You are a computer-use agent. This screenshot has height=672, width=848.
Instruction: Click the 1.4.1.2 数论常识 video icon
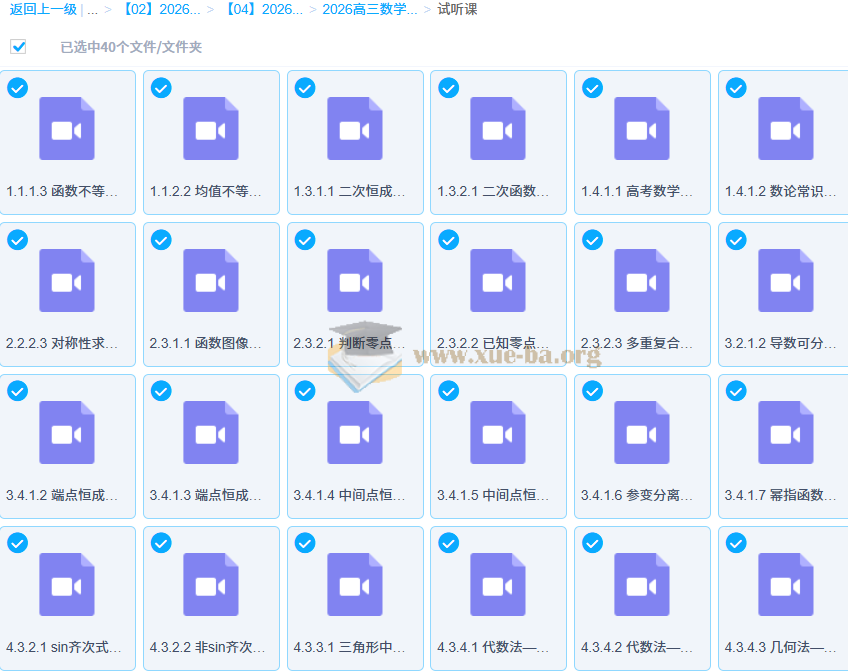[x=785, y=129]
